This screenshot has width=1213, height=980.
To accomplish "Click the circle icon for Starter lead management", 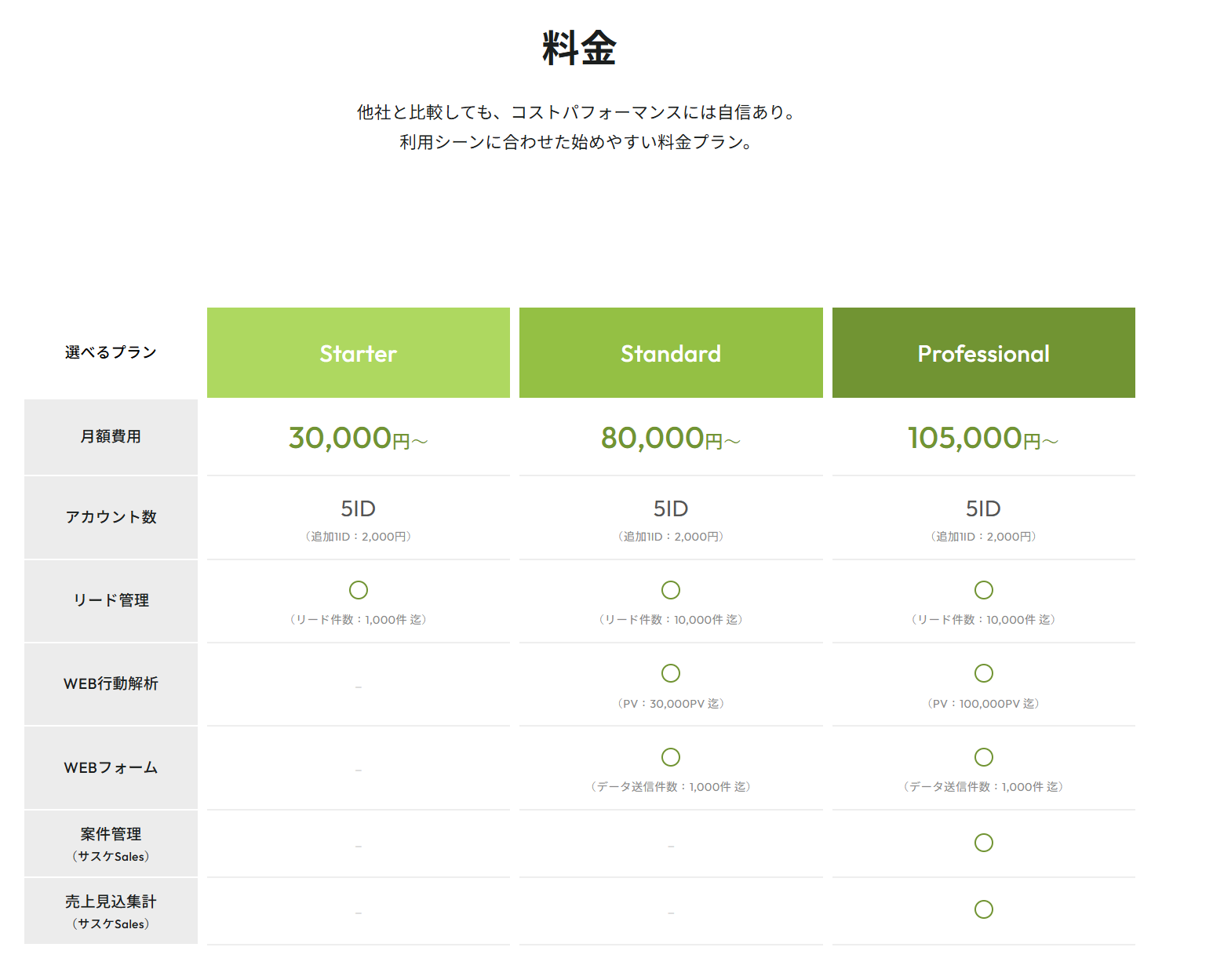I will tap(359, 590).
